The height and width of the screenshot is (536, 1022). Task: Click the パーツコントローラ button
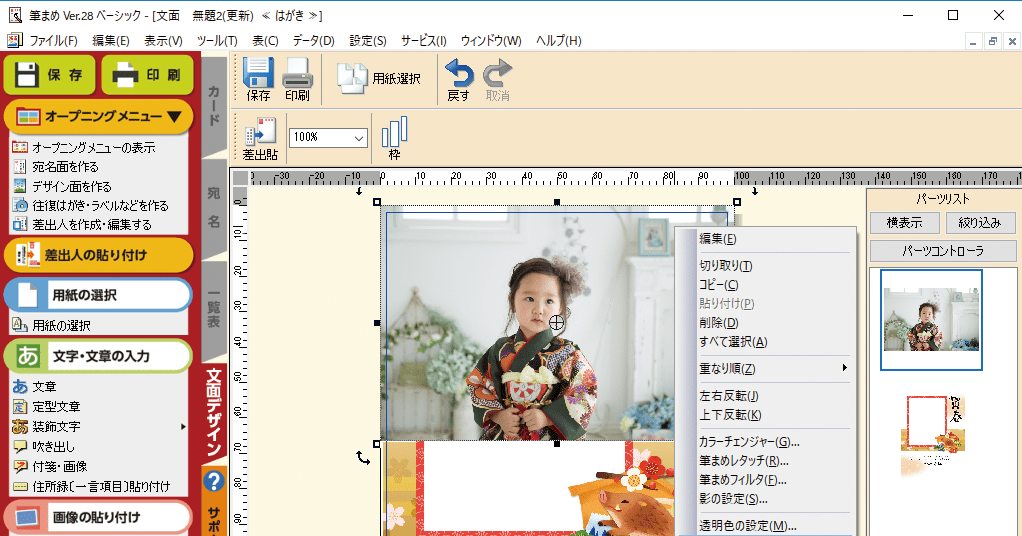point(942,250)
